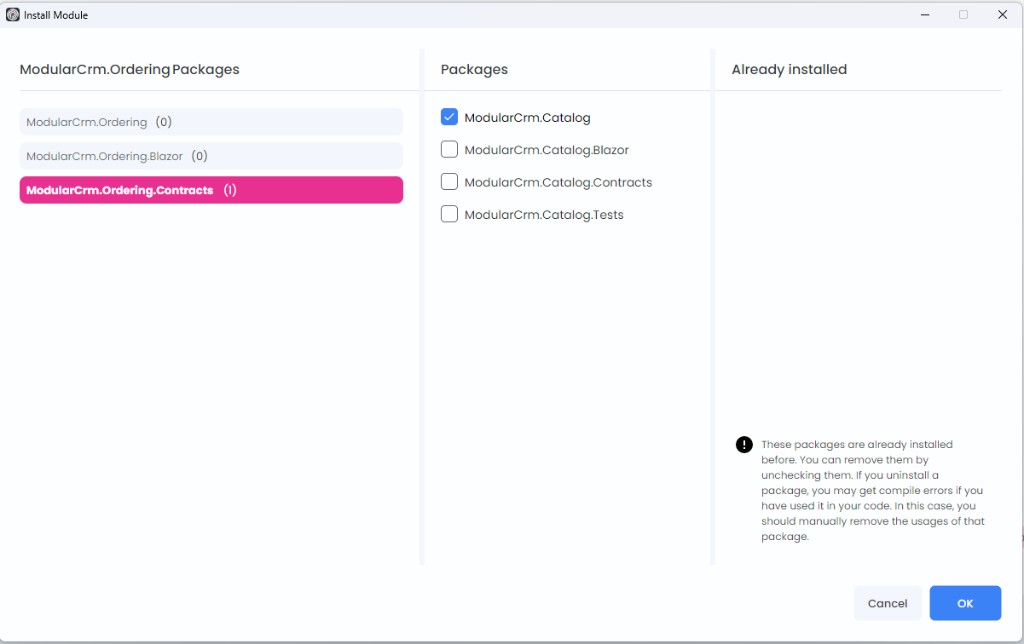Check the ModularCrm.Catalog.Blazor package

click(x=449, y=149)
